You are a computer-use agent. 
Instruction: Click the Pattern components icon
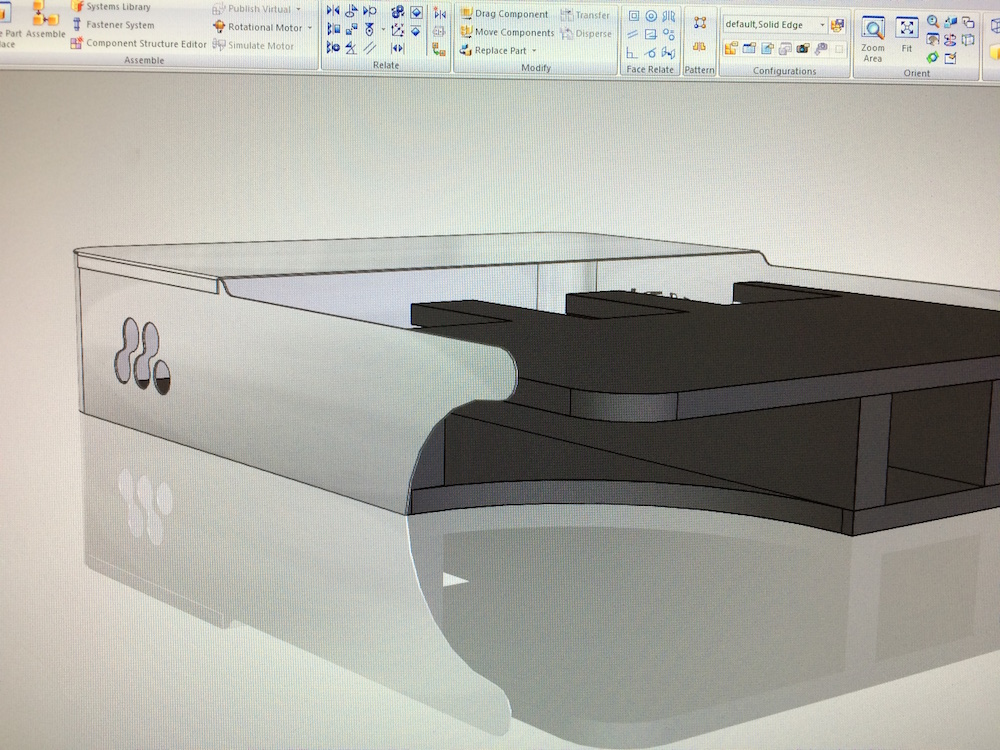[x=700, y=22]
